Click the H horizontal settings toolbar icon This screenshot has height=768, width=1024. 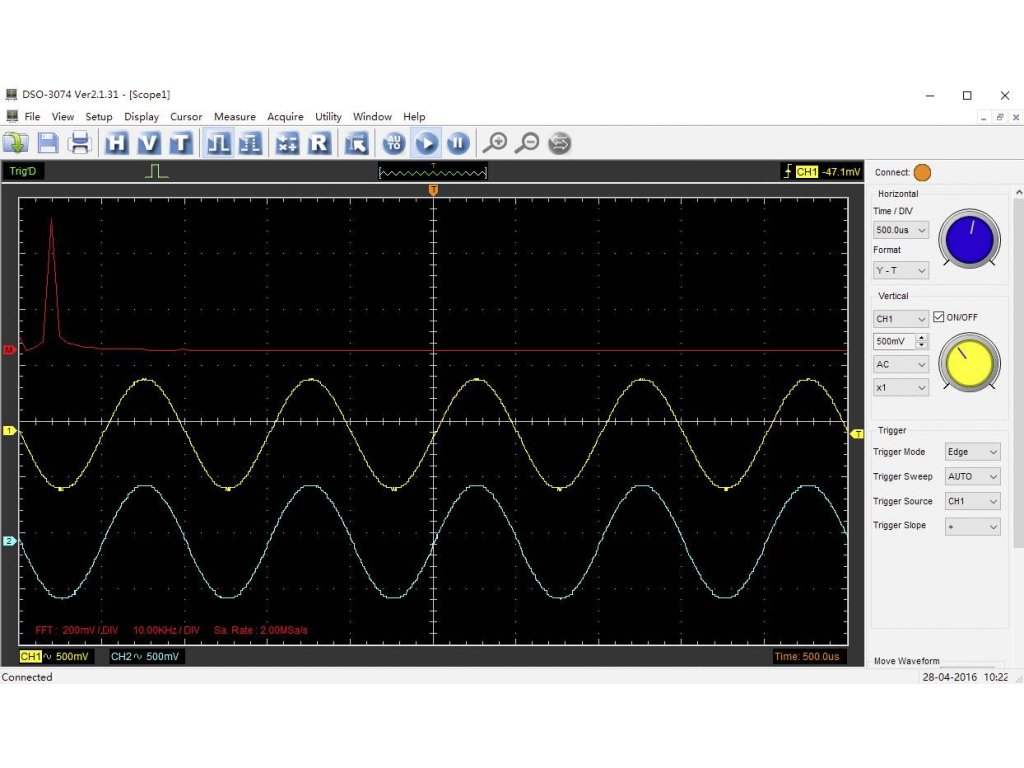117,143
